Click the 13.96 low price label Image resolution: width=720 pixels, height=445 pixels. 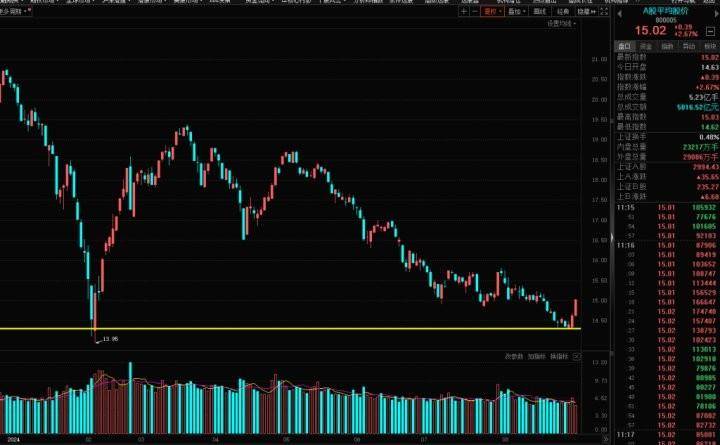tap(110, 339)
